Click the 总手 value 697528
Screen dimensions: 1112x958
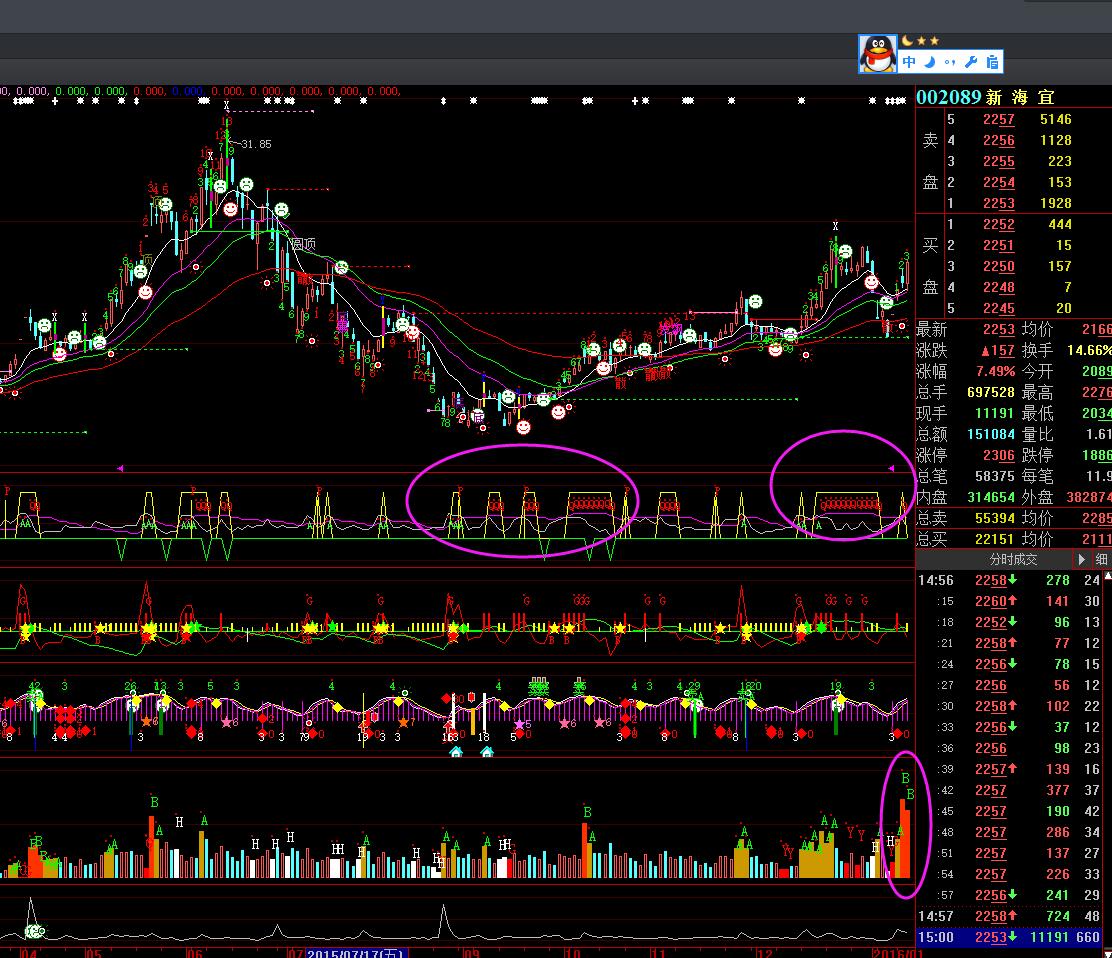pos(991,392)
